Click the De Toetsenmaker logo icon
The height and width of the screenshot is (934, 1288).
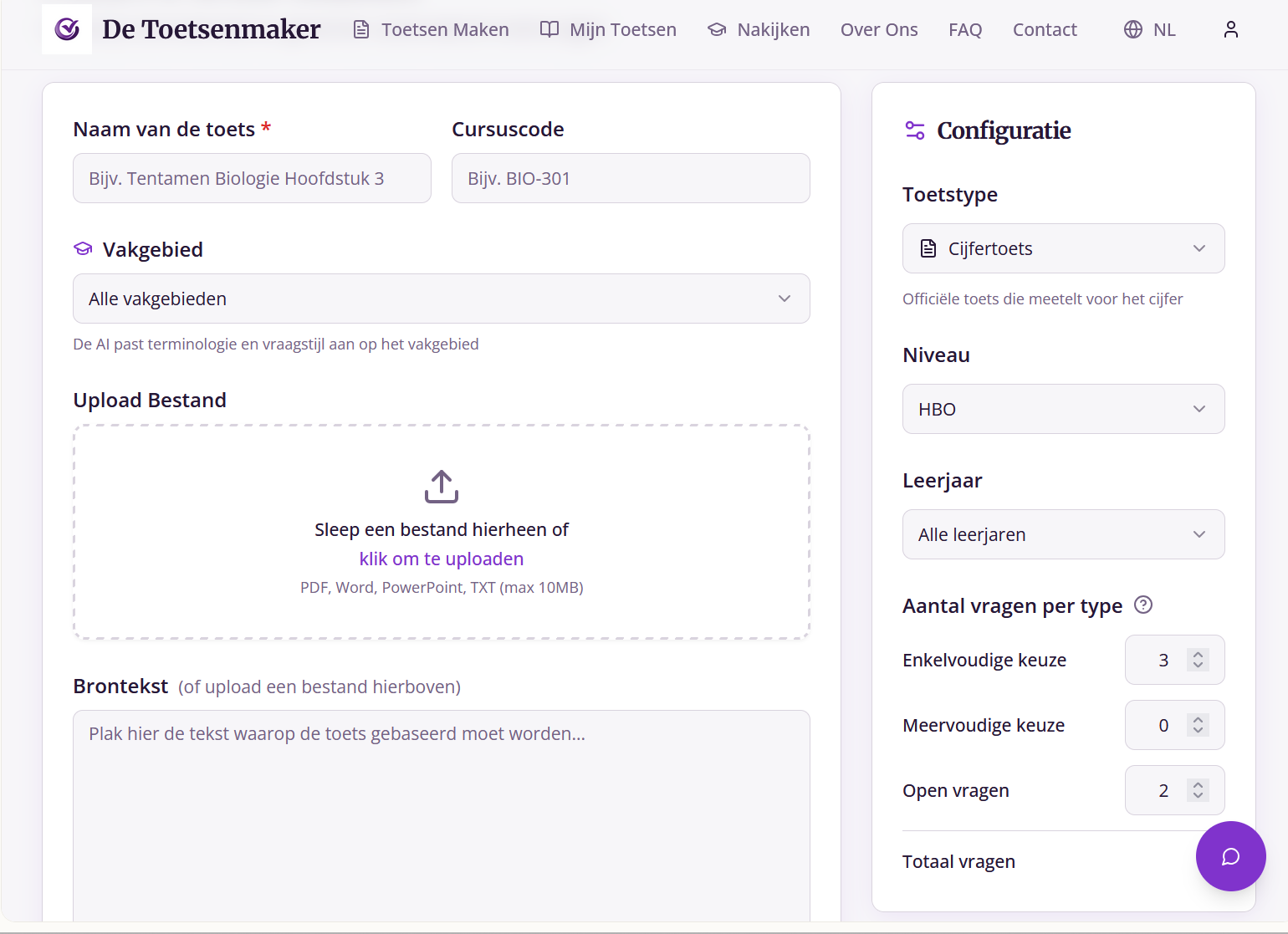tap(67, 29)
